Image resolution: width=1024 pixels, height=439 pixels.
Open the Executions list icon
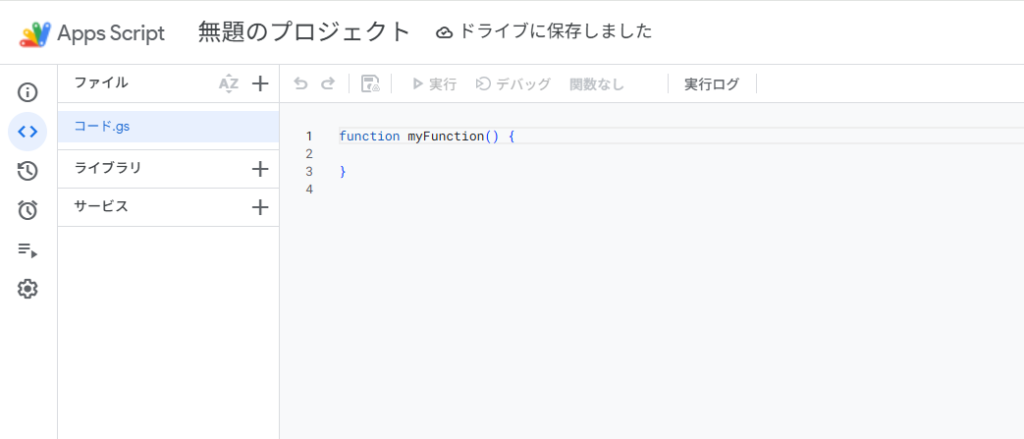click(x=28, y=250)
